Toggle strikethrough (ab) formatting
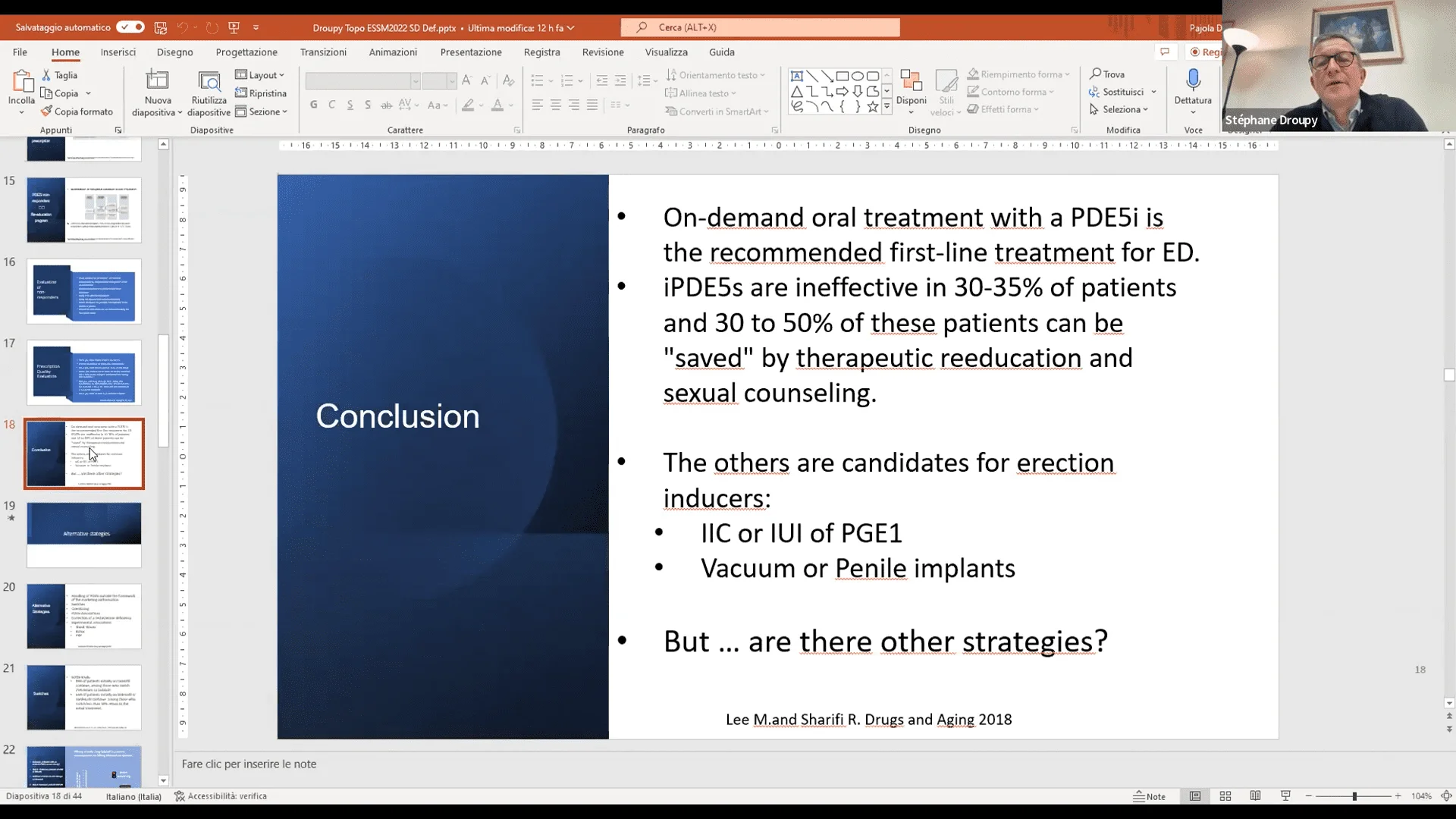 click(386, 105)
